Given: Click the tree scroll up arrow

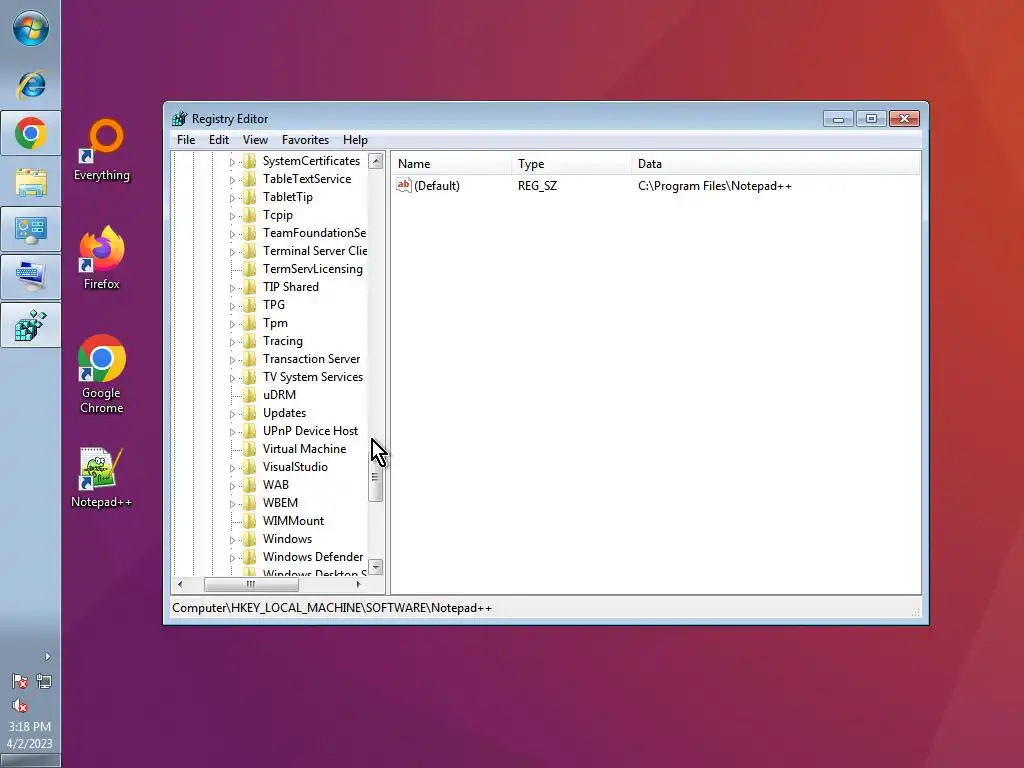Looking at the screenshot, I should pos(376,161).
